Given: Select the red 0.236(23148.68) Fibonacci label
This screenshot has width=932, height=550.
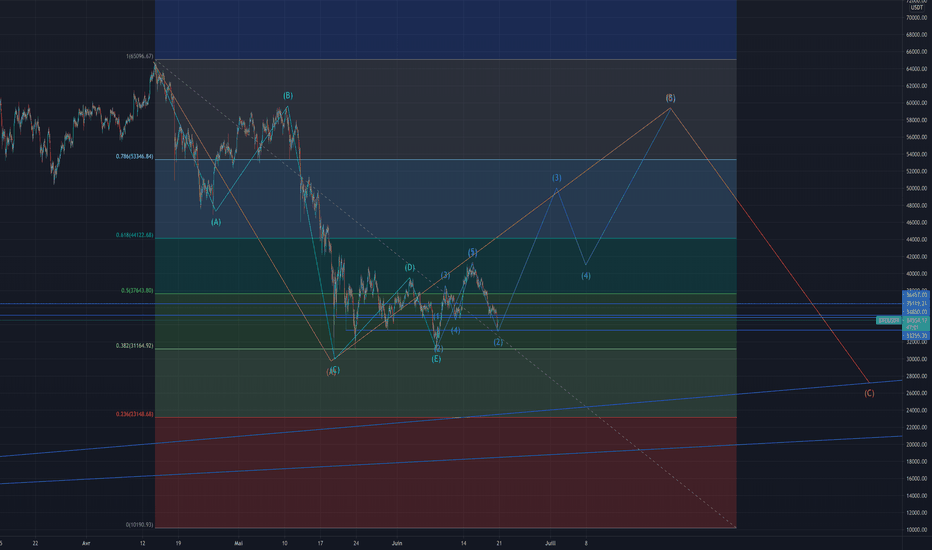Looking at the screenshot, I should [x=134, y=414].
